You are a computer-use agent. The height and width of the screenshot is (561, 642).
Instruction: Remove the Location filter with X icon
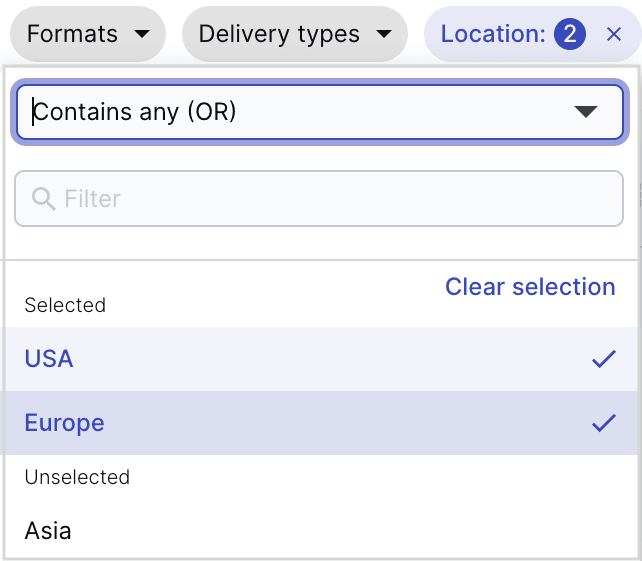pos(613,34)
